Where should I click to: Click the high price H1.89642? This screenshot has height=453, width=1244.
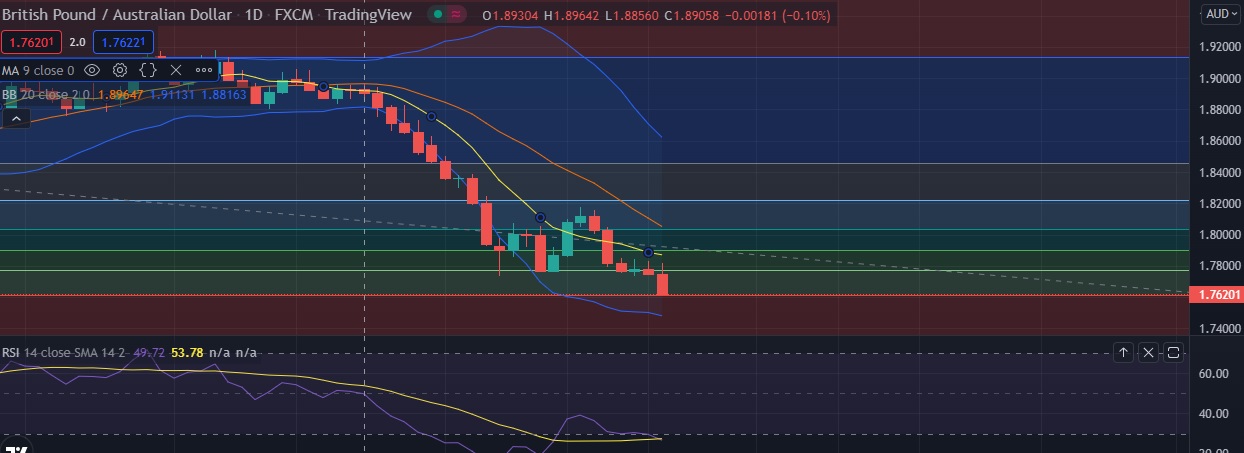[574, 15]
